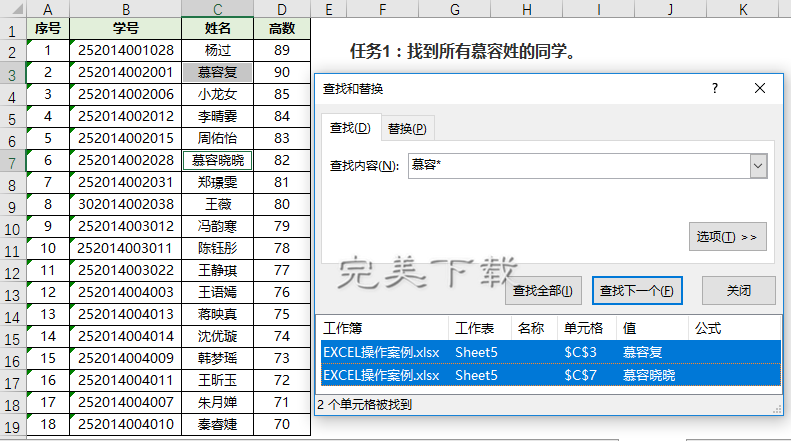The width and height of the screenshot is (791, 441).
Task: Select the 序号 header cell
Action: (x=48, y=28)
